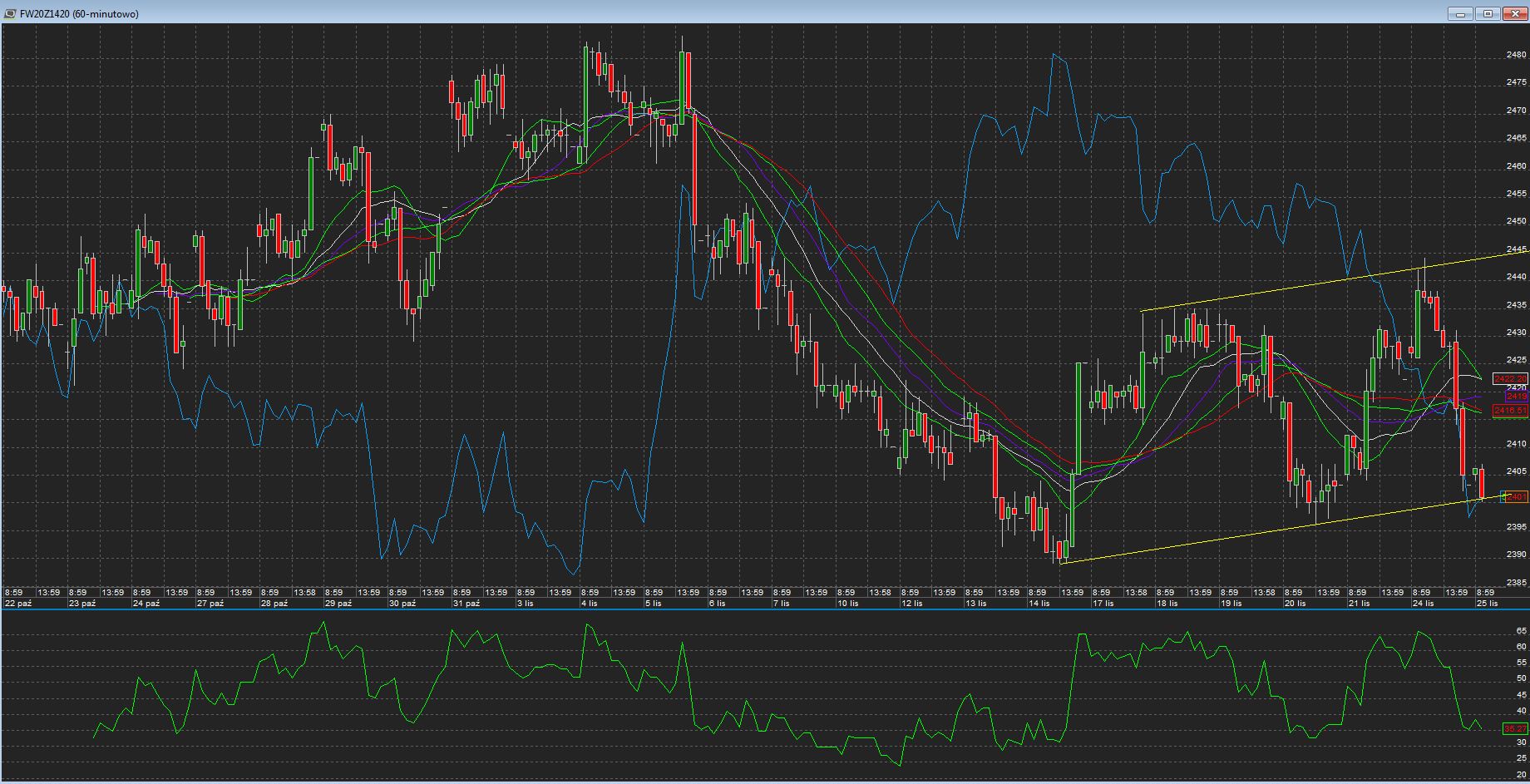
Task: Click the 2480 level on price axis
Action: (x=1516, y=55)
